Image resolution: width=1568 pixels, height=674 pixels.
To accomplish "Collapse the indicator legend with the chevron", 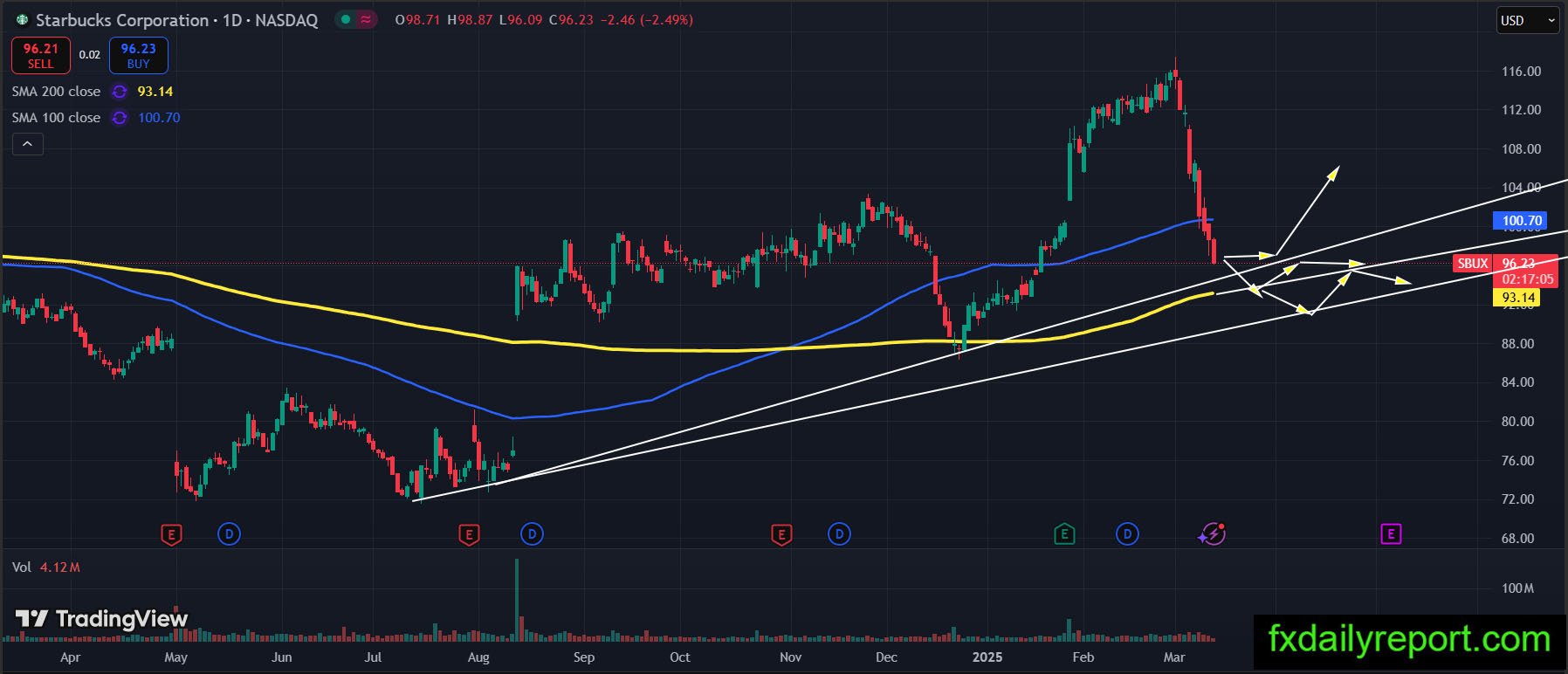I will click(x=27, y=144).
